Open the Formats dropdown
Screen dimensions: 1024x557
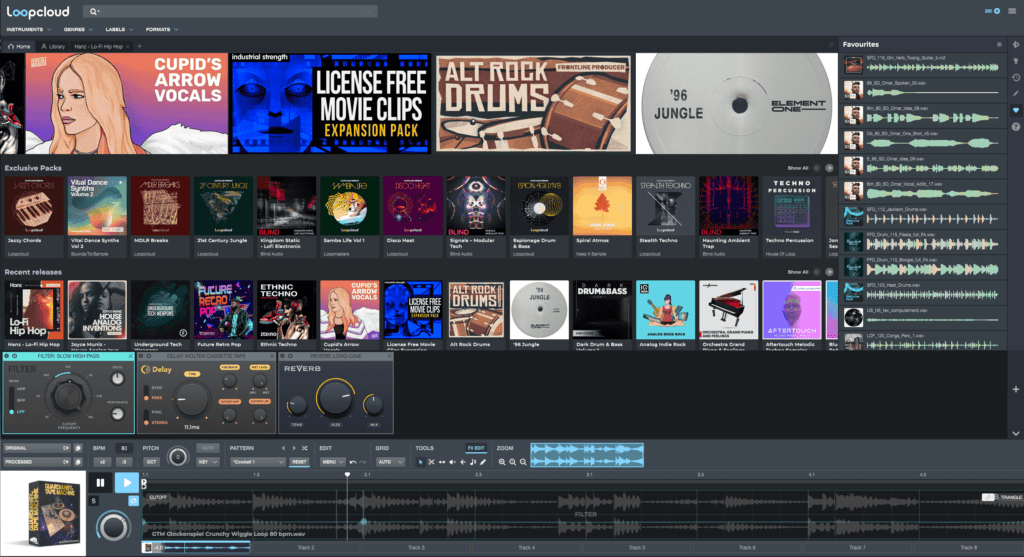click(x=161, y=29)
